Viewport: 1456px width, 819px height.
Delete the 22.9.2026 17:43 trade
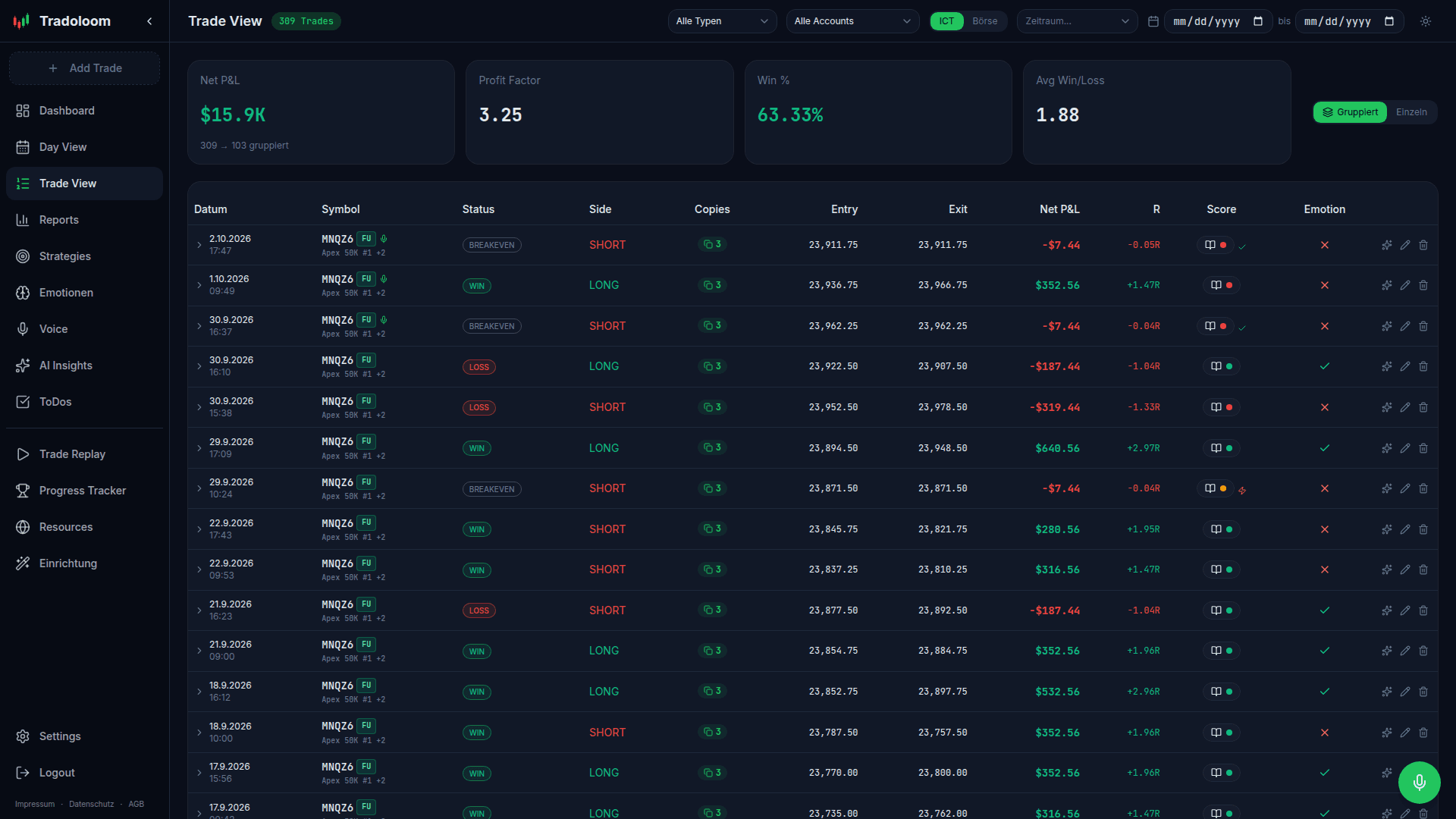[x=1423, y=529]
